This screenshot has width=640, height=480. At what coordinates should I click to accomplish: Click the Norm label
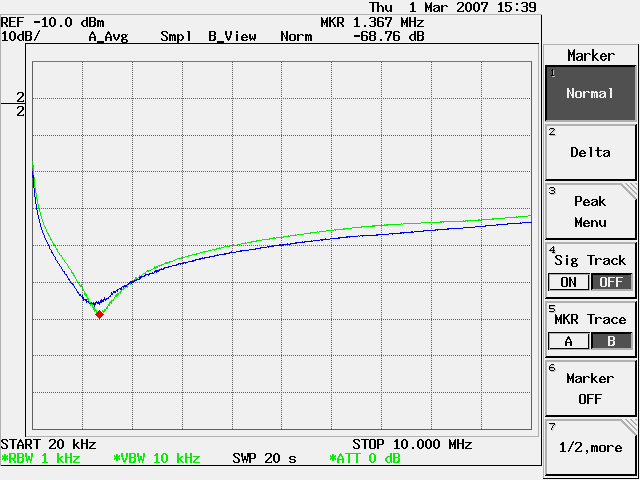(x=296, y=37)
